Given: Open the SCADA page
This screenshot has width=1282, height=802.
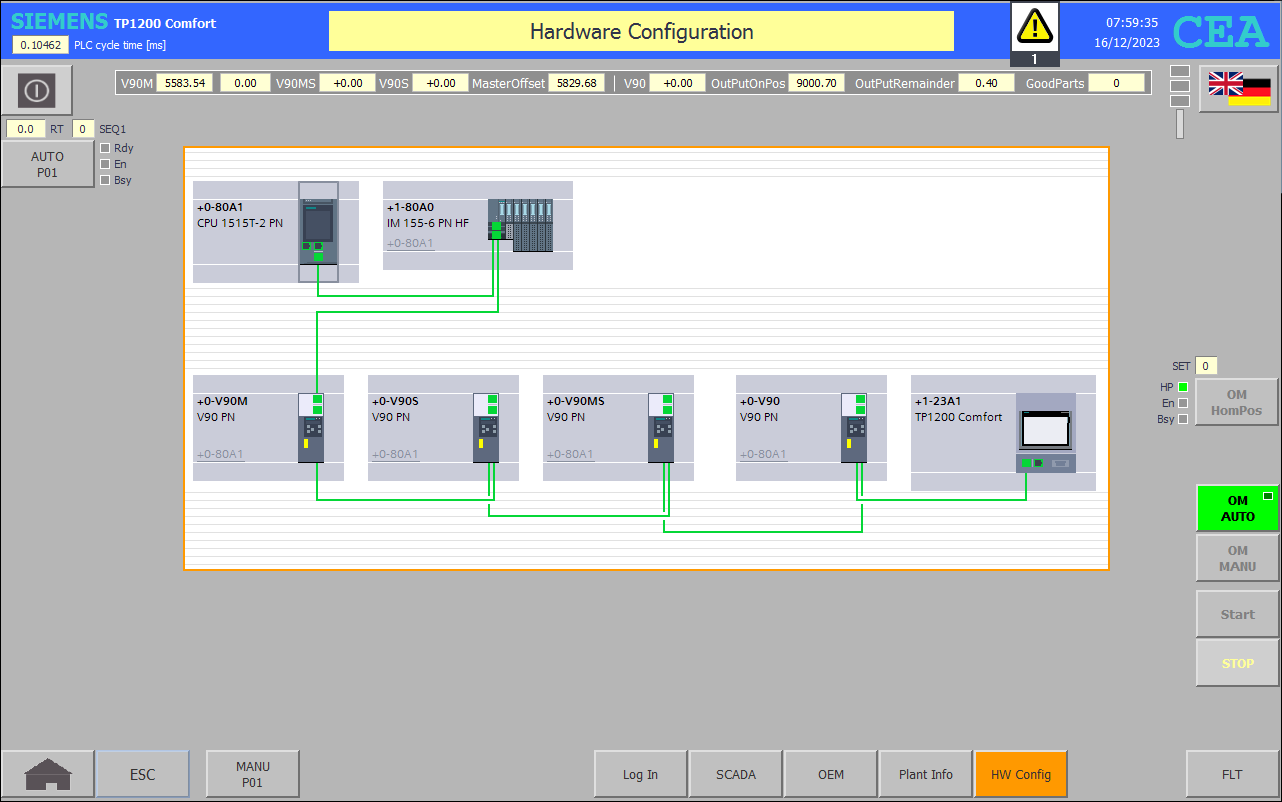Looking at the screenshot, I should click(x=736, y=774).
